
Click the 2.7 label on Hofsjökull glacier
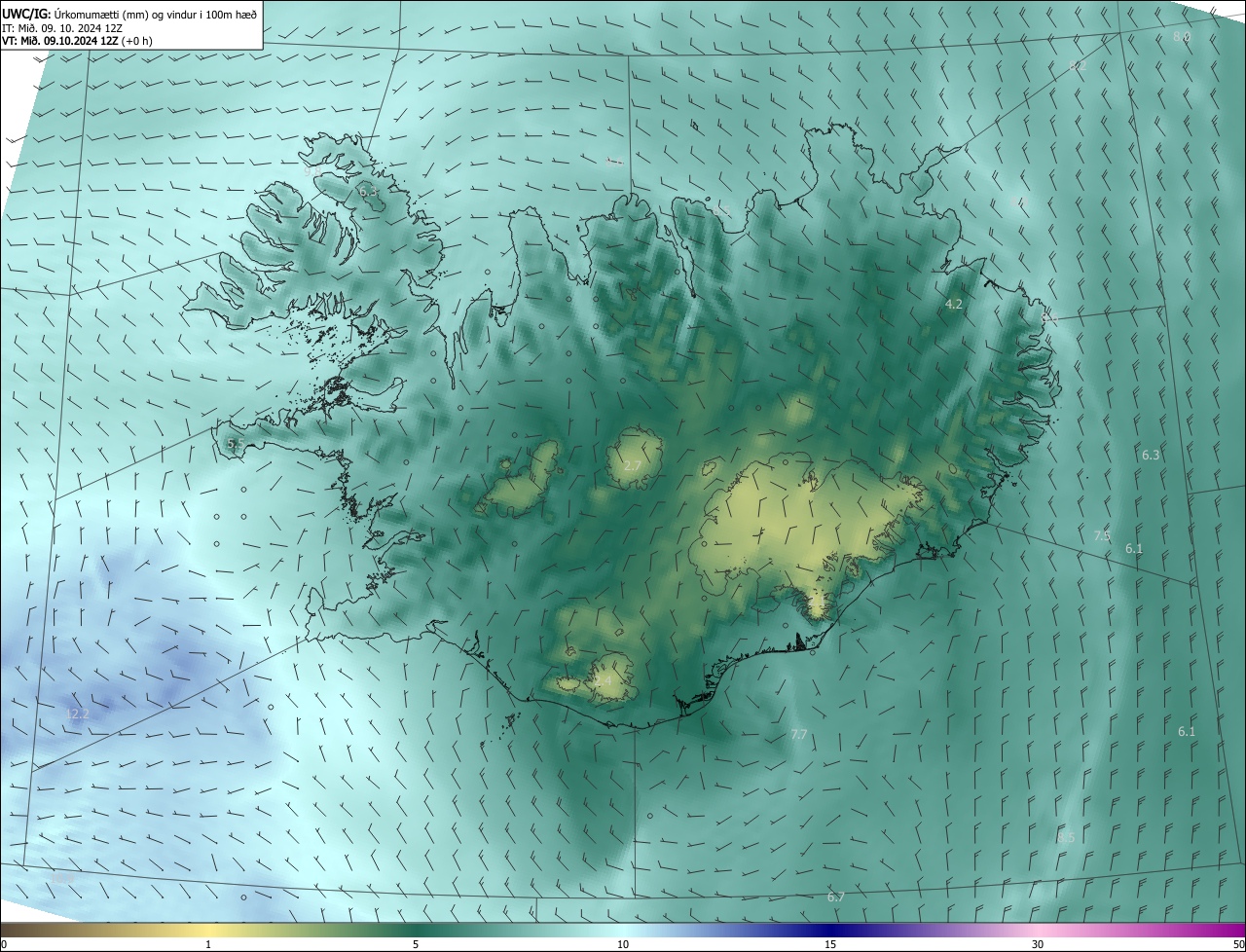632,466
